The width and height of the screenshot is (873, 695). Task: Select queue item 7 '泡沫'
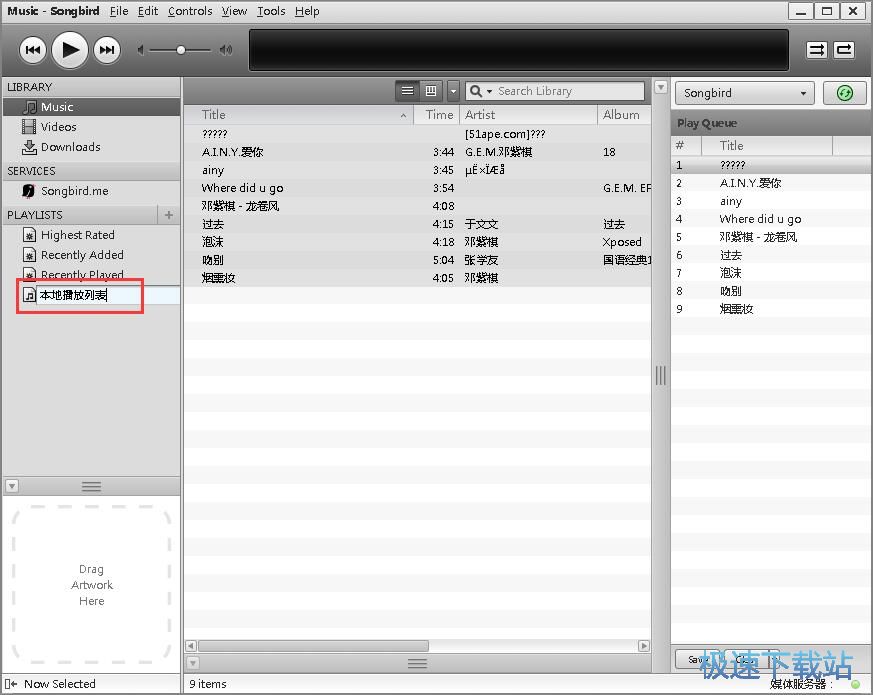pyautogui.click(x=771, y=273)
